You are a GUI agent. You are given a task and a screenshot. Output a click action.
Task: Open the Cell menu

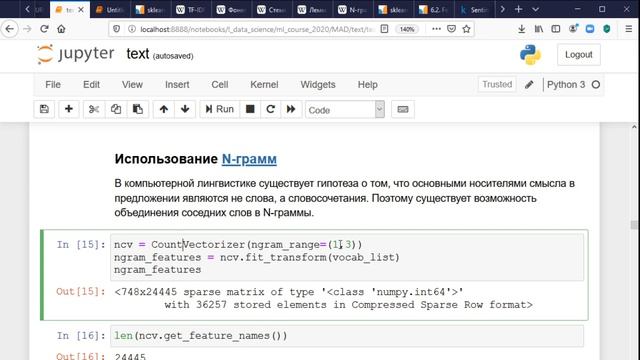pos(220,84)
